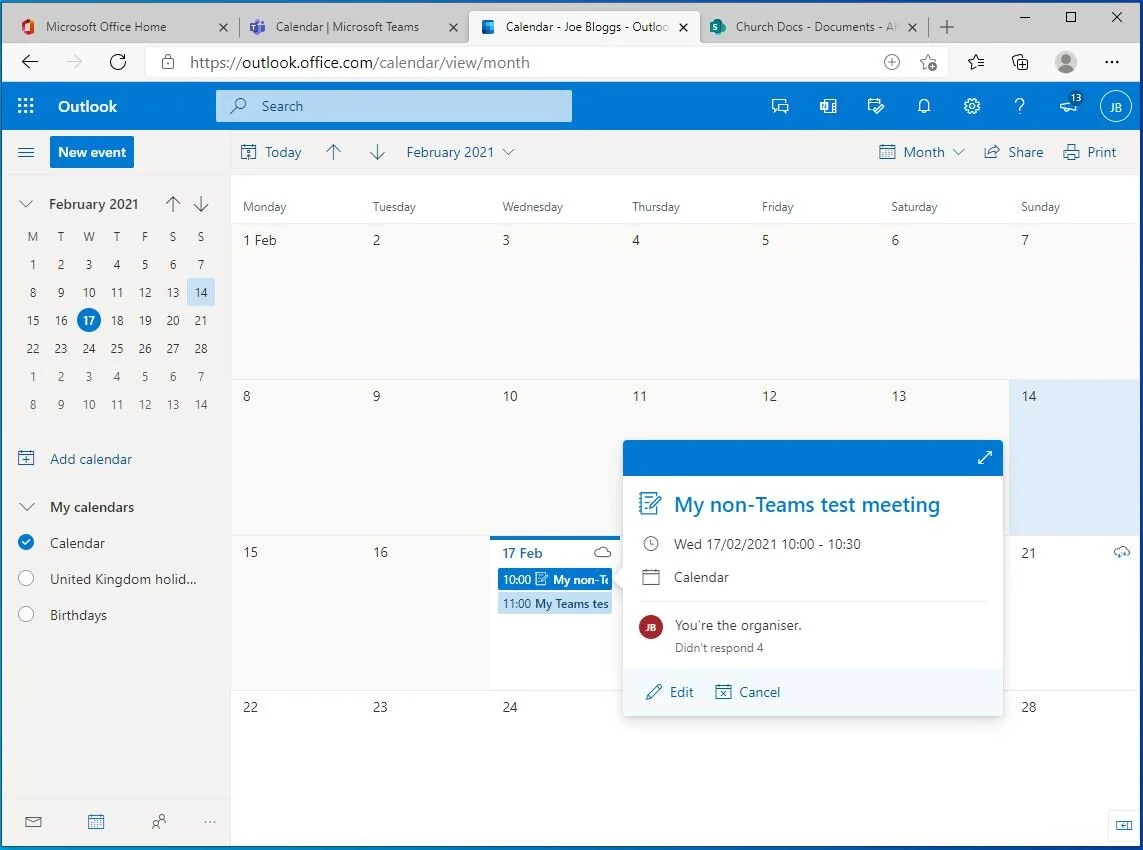Viewport: 1143px width, 850px height.
Task: Collapse the mini calendar chevron
Action: [26, 204]
